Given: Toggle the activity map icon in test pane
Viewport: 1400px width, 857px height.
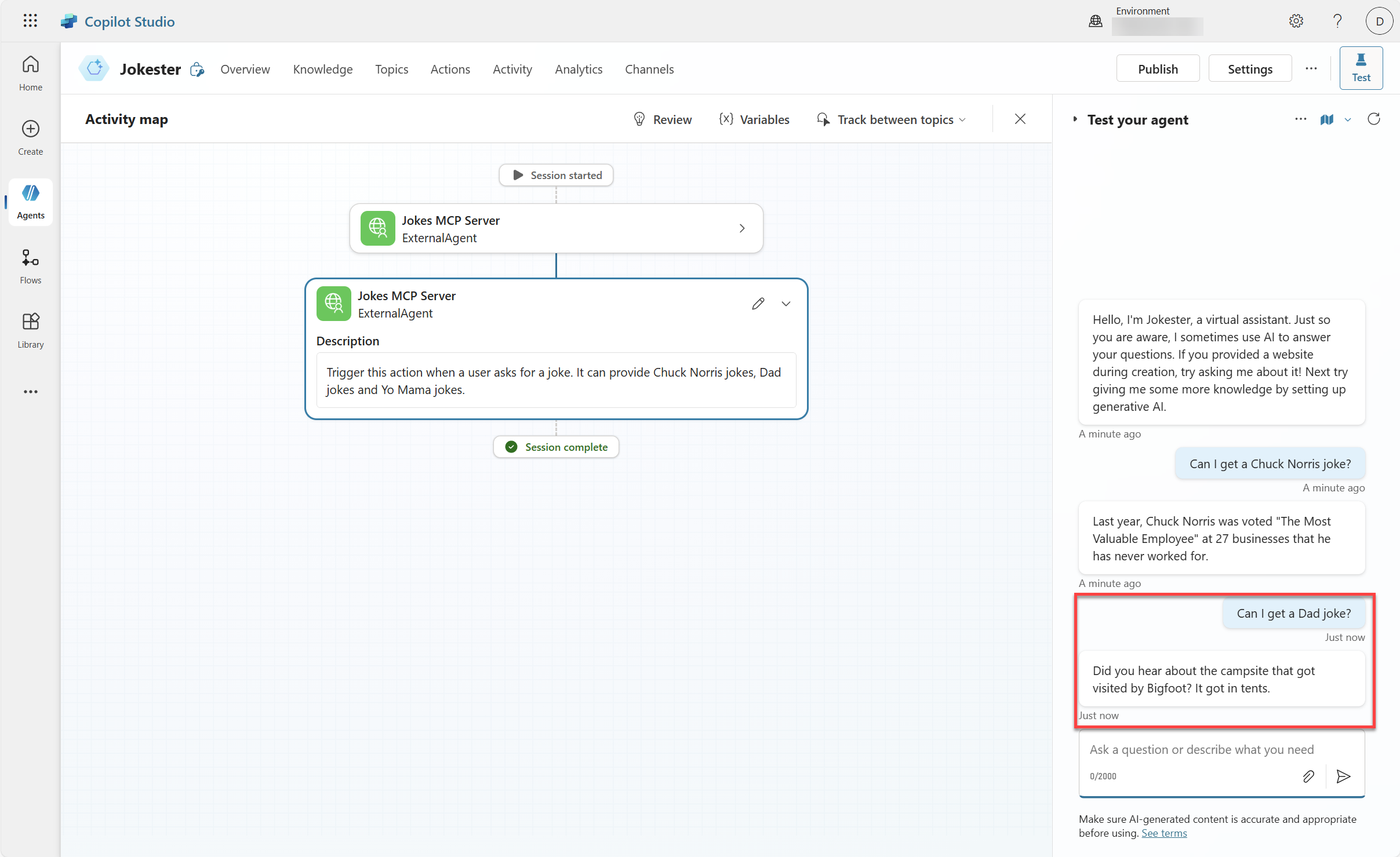Looking at the screenshot, I should pos(1326,119).
